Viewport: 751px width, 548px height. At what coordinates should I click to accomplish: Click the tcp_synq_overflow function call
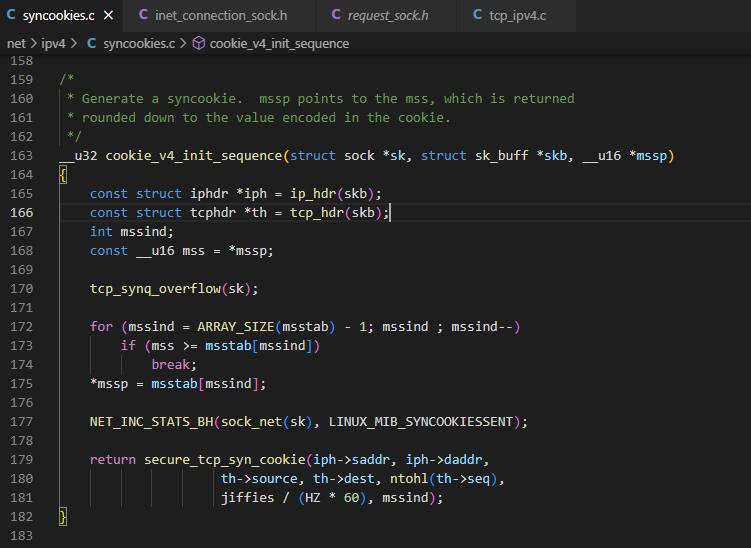pos(155,289)
